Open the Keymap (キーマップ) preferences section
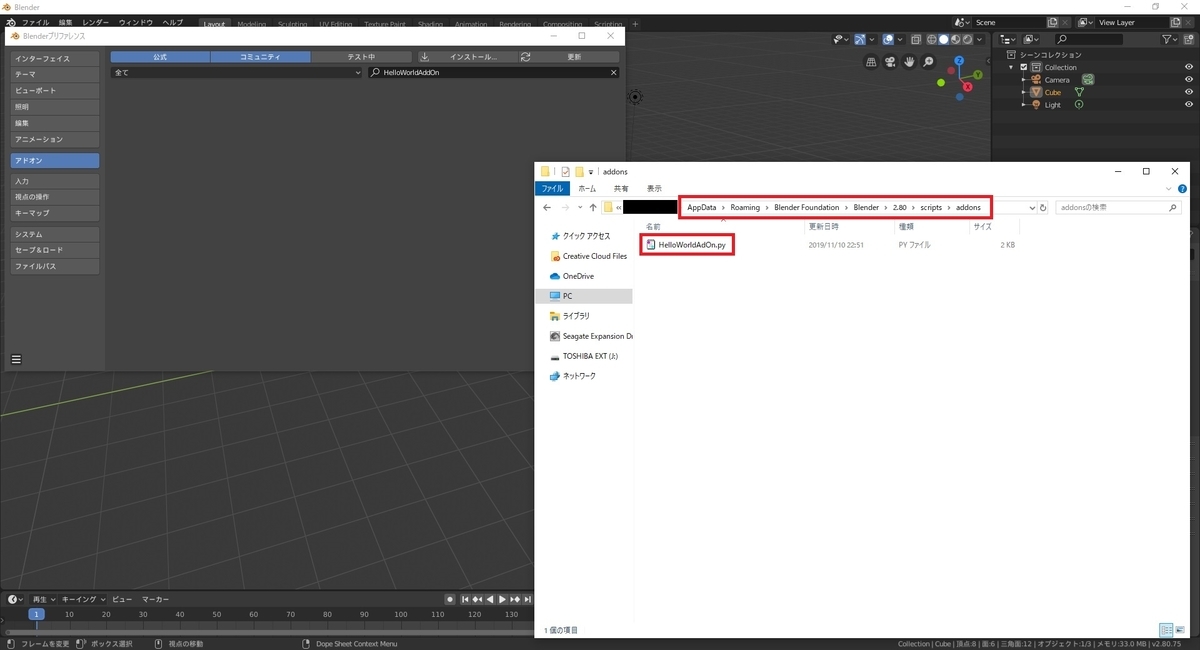Screen dimensions: 1200x650 pos(55,213)
